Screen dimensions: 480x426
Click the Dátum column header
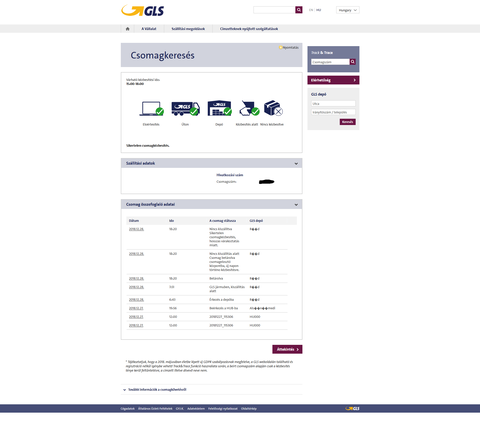coord(134,221)
